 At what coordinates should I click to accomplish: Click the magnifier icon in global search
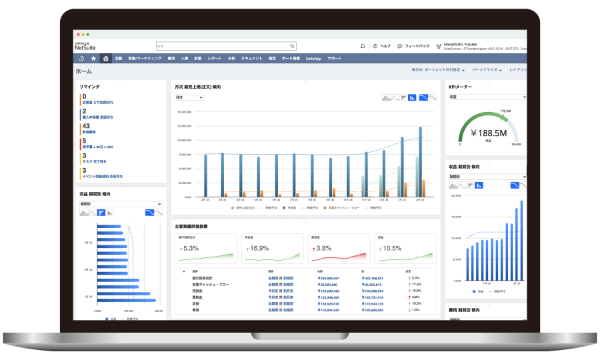click(292, 46)
